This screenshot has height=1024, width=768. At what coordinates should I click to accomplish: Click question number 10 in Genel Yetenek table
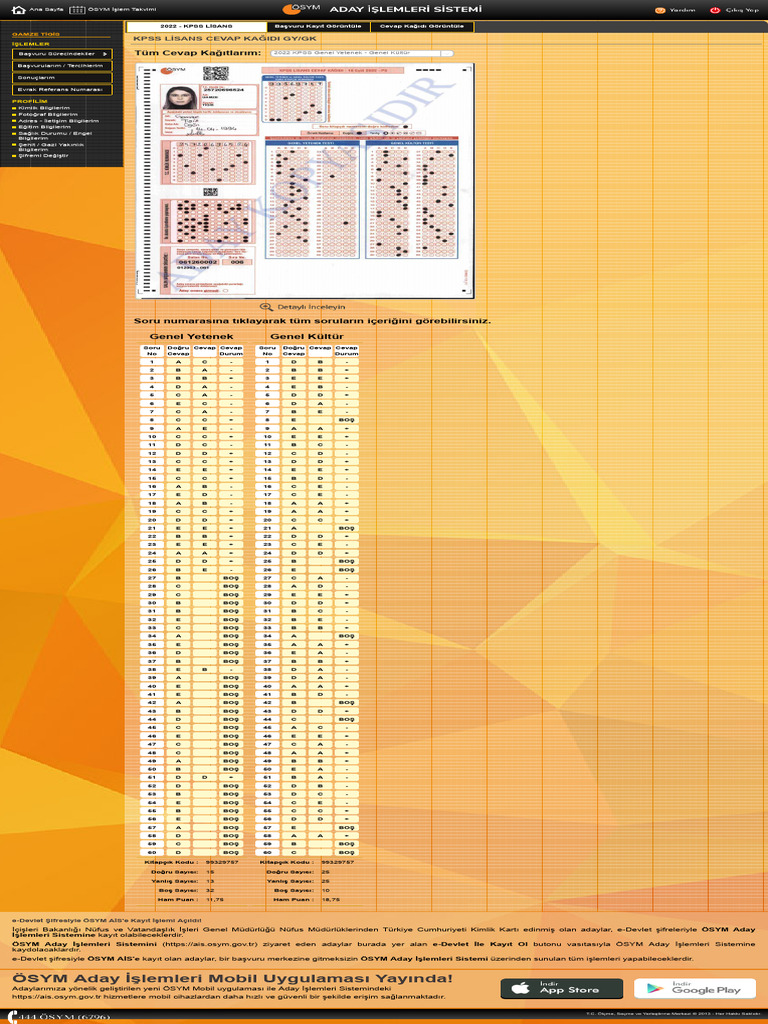point(152,436)
